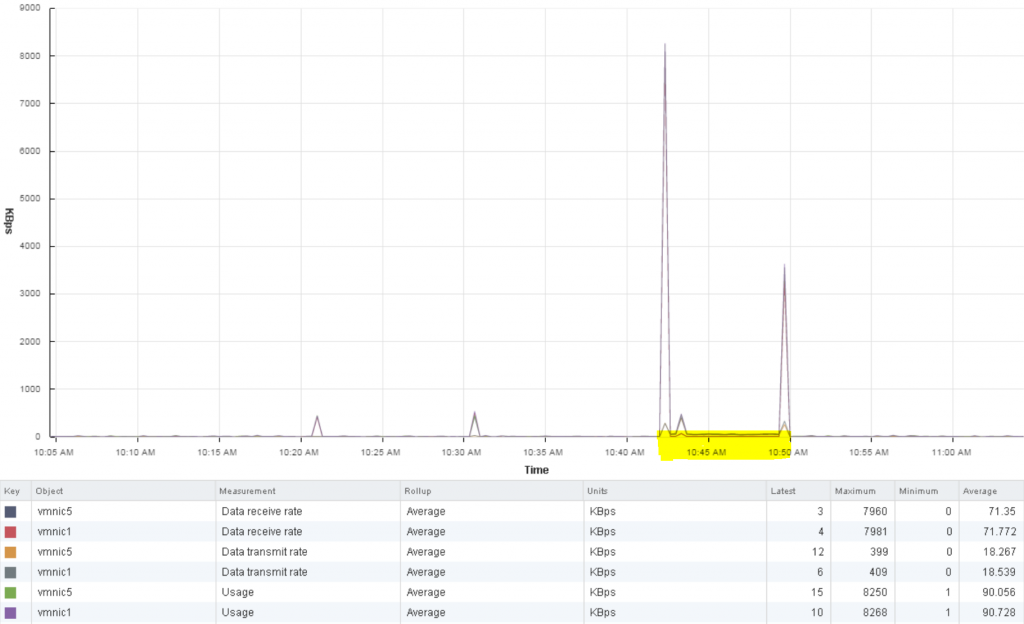Click the vmnic5 Usage green color key

pyautogui.click(x=10, y=593)
